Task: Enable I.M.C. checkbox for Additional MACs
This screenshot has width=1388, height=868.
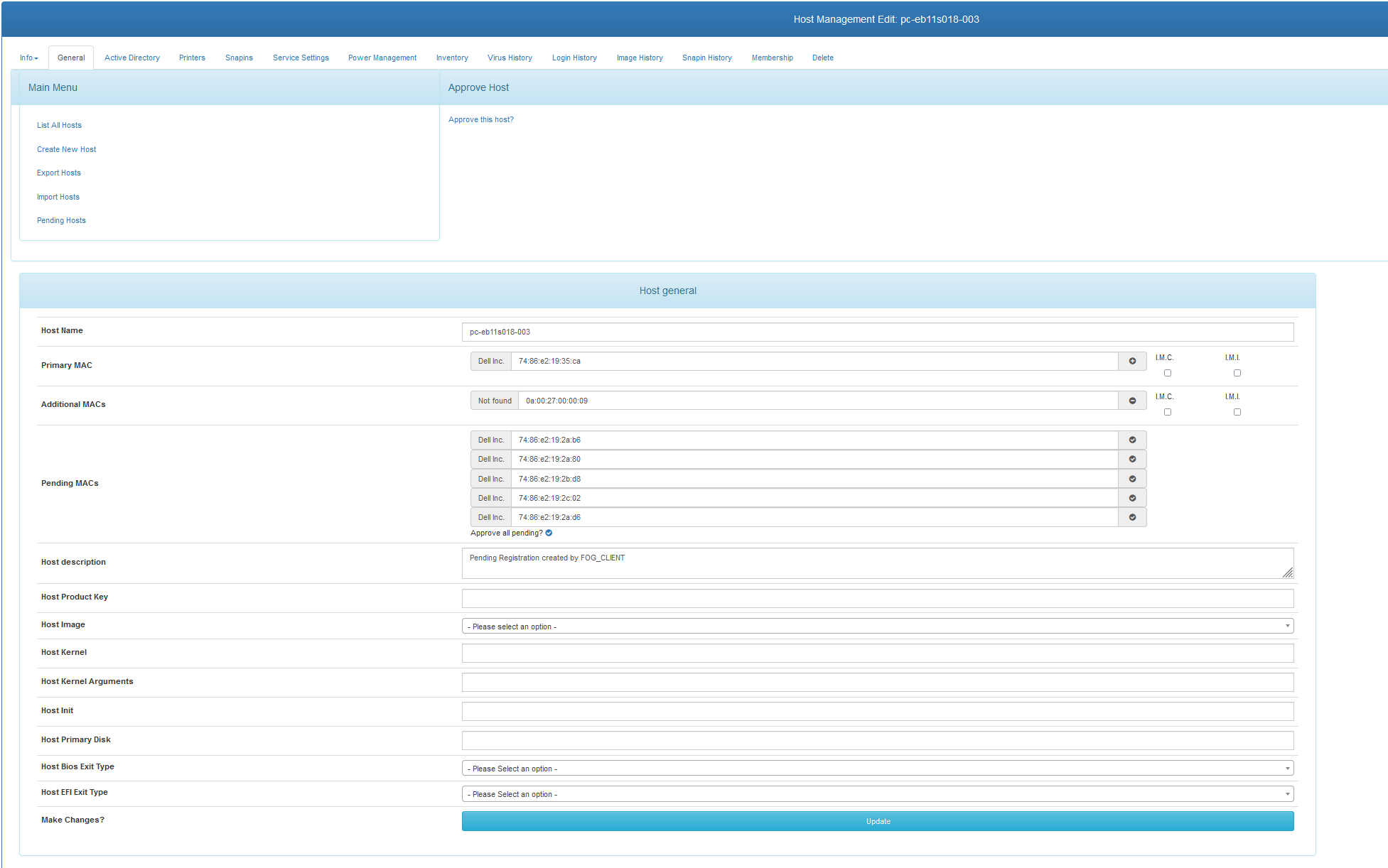Action: [1168, 412]
